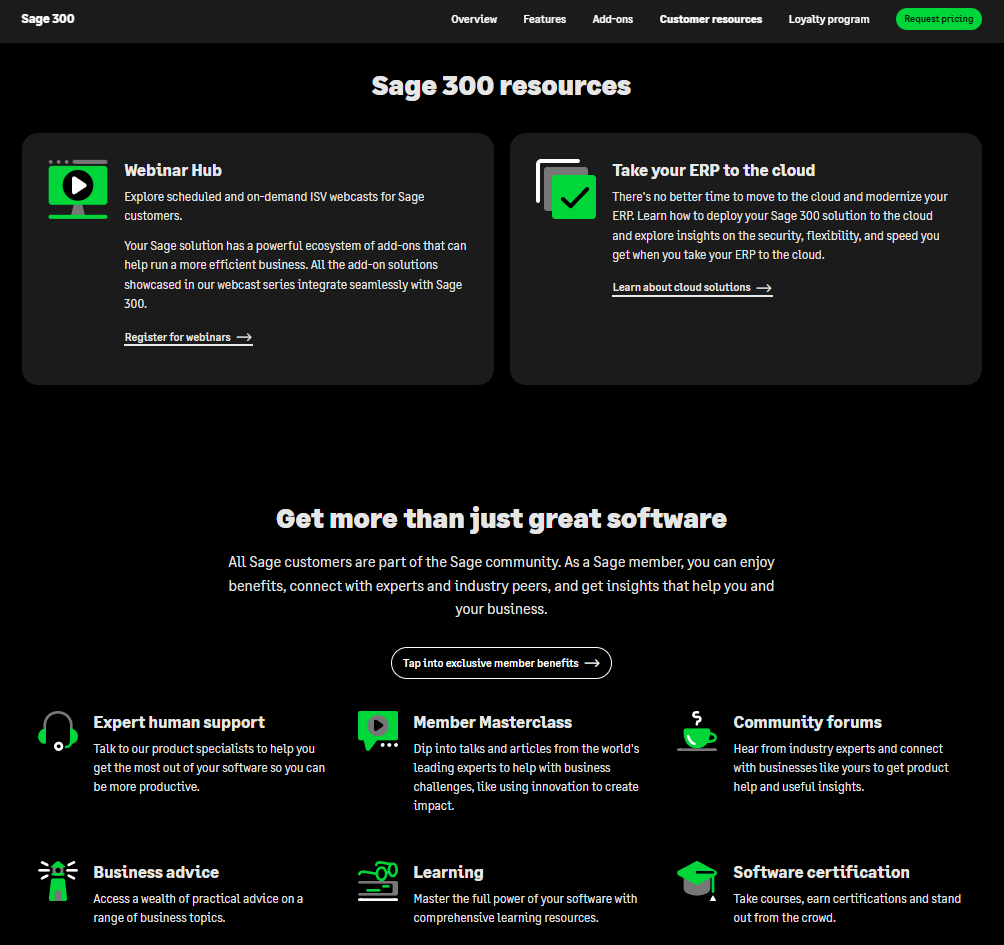Follow the Learn about cloud solutions link

click(692, 288)
